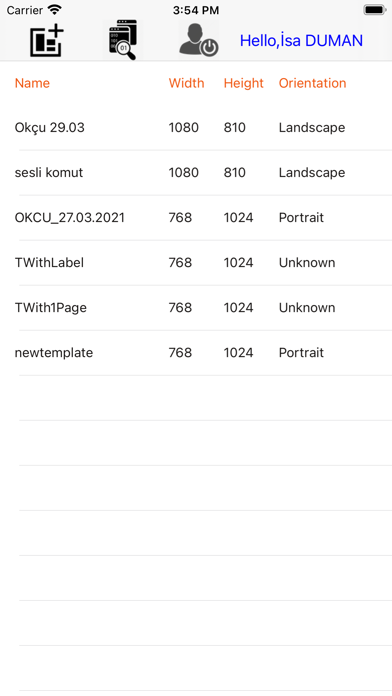Choose the TWithLabel template row
Viewport: 392px width, 696px height.
pyautogui.click(x=196, y=263)
